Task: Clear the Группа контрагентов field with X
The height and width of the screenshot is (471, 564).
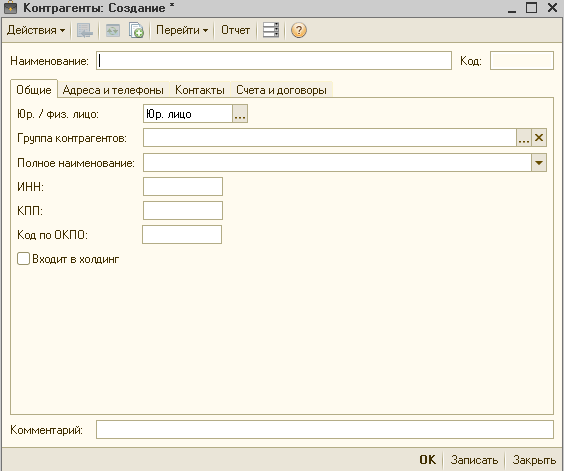Action: 539,138
